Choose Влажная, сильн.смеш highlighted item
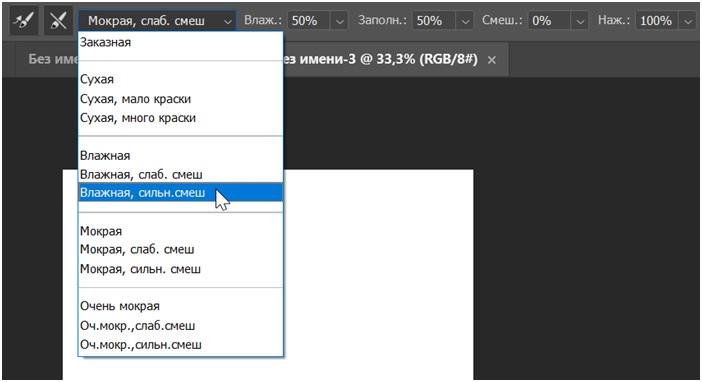Image resolution: width=702 pixels, height=382 pixels. (180, 193)
